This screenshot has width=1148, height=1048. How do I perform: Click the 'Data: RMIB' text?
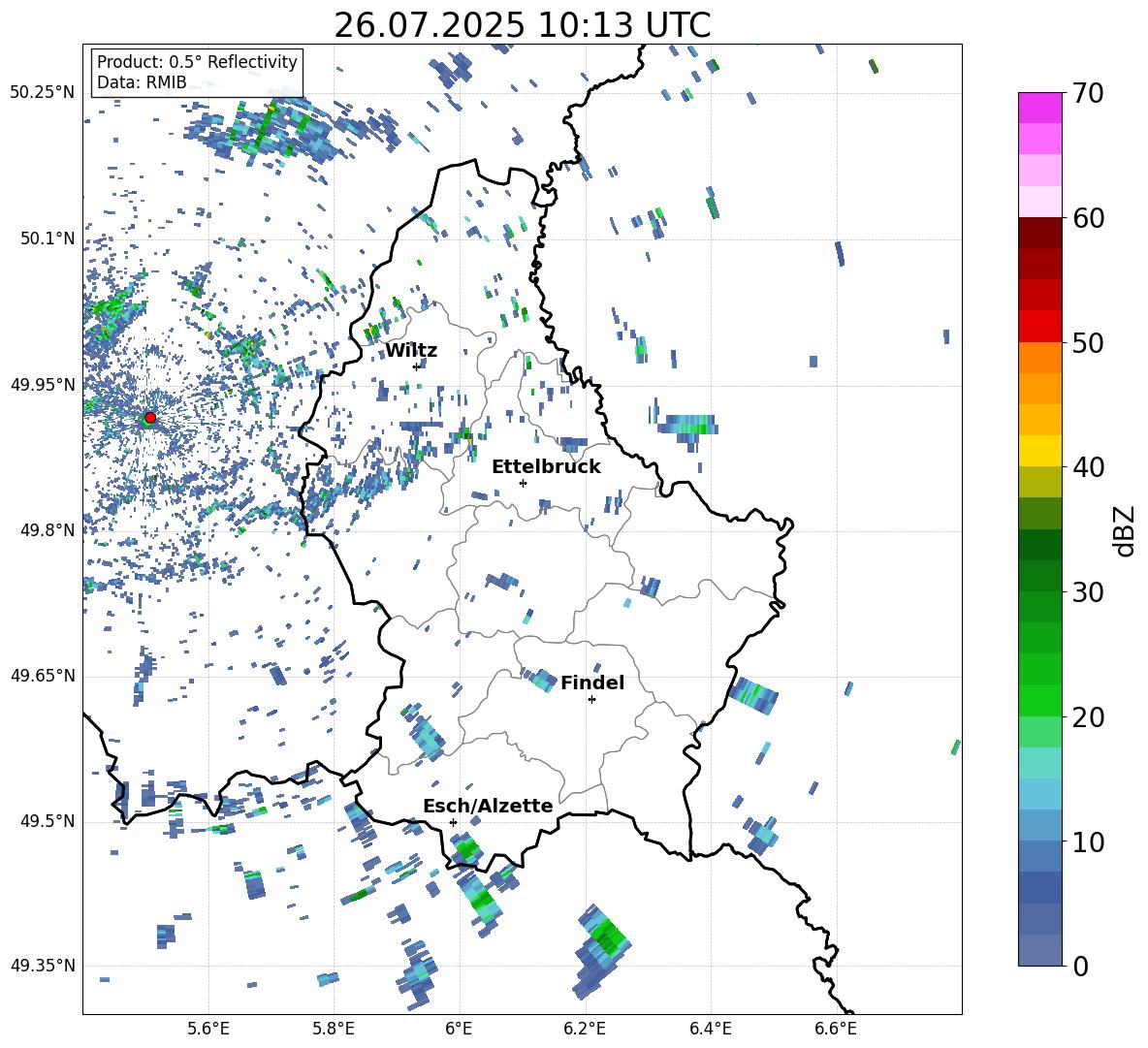tap(142, 82)
